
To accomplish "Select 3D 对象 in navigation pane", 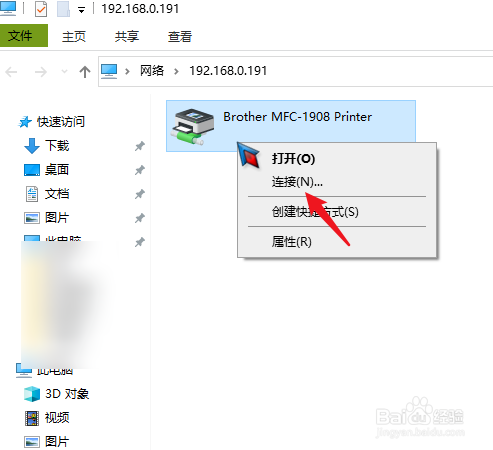I will (67, 394).
